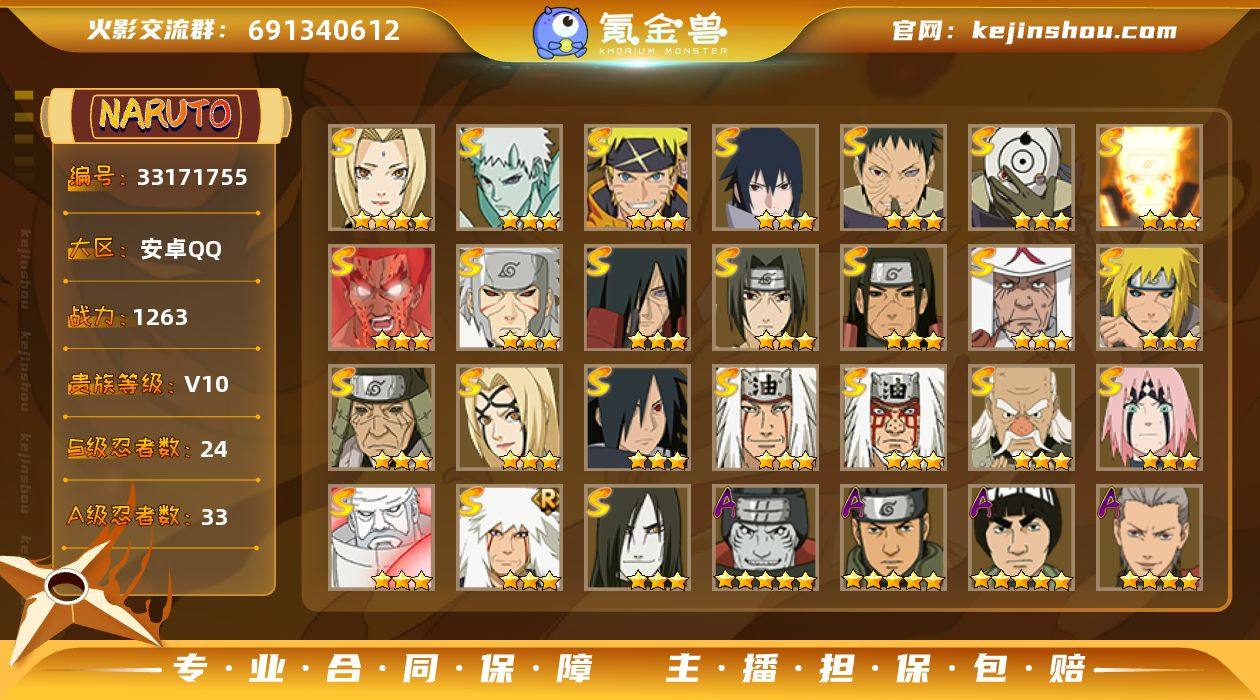1260x700 pixels.
Task: Choose the white-haired portrait with R badge
Action: 509,538
